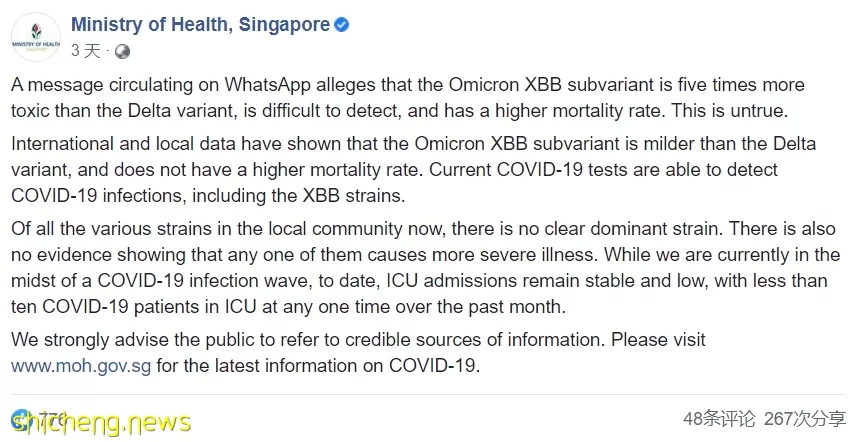
Task: Click the paragraph starting 'We strongly advise'
Action: (x=358, y=352)
